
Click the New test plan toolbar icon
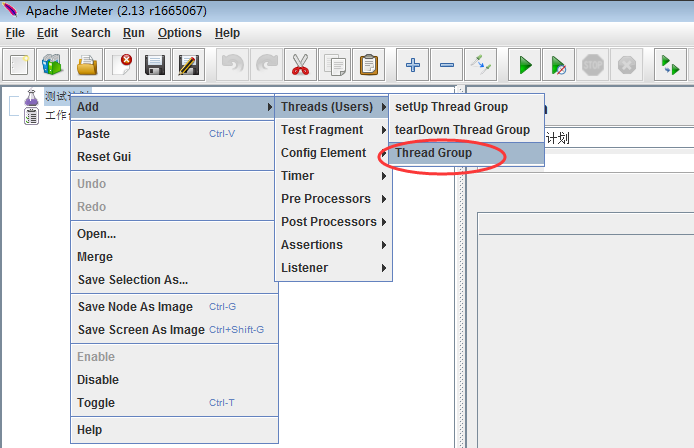[x=19, y=65]
